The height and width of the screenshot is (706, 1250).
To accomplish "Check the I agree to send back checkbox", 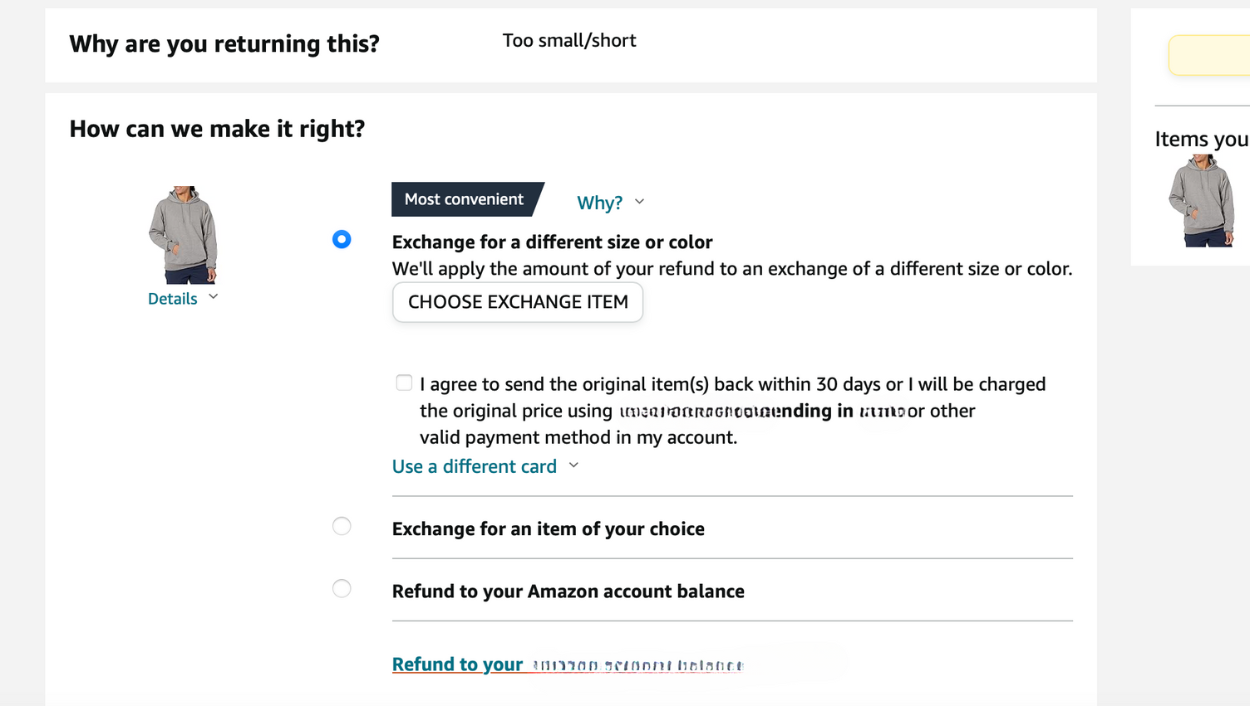I will [404, 383].
